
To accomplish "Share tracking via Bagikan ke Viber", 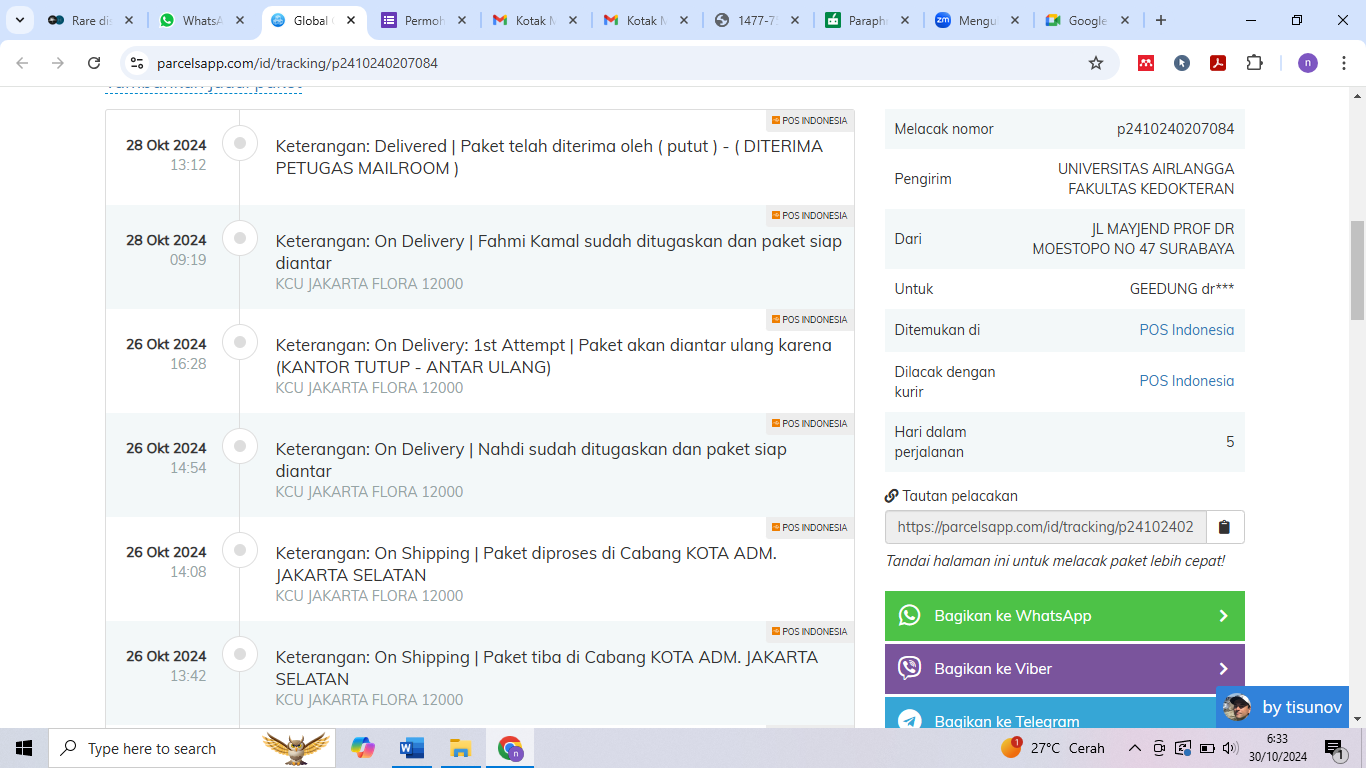I will [1064, 669].
